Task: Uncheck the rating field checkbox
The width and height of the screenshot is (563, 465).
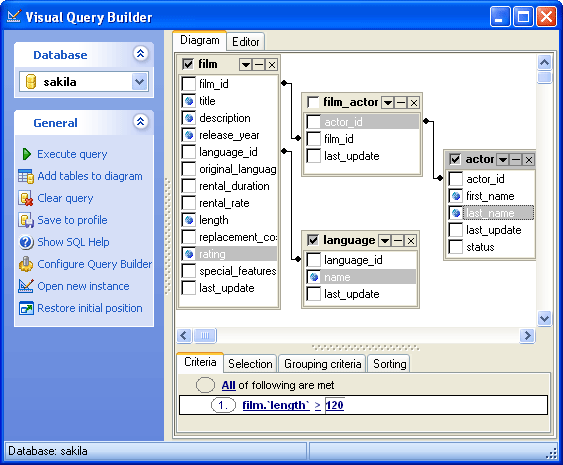Action: click(189, 254)
